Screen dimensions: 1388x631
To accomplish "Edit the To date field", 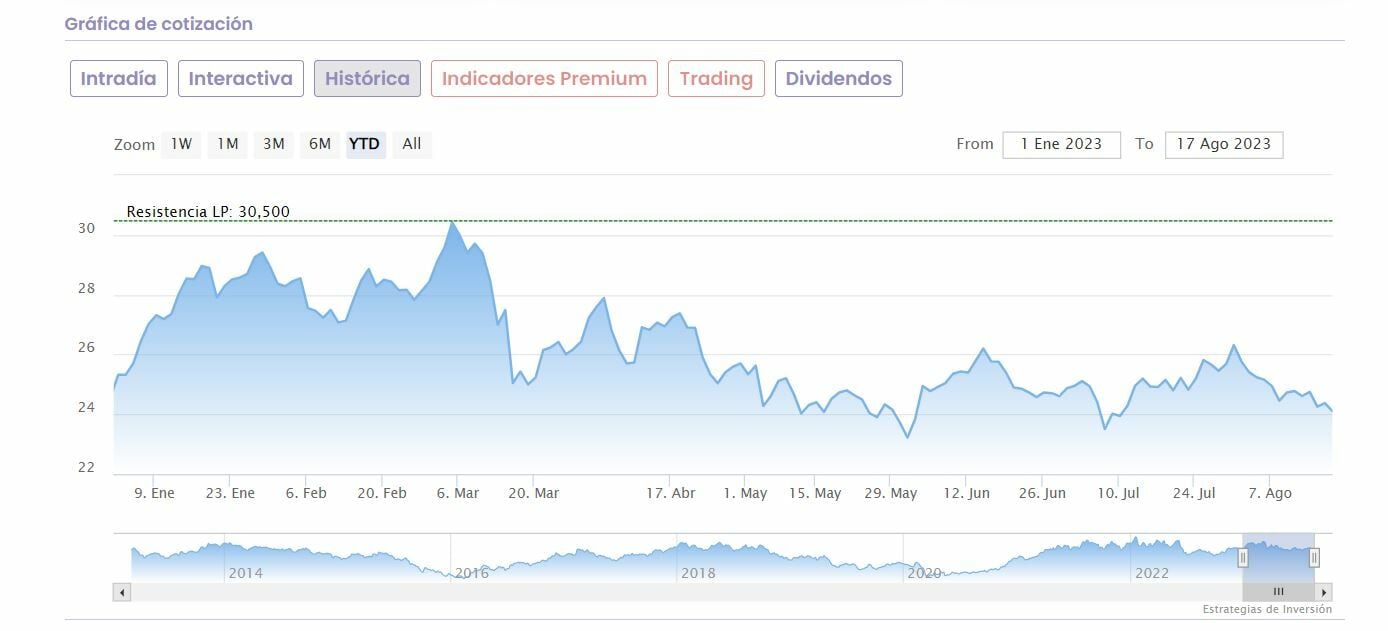I will [1223, 144].
